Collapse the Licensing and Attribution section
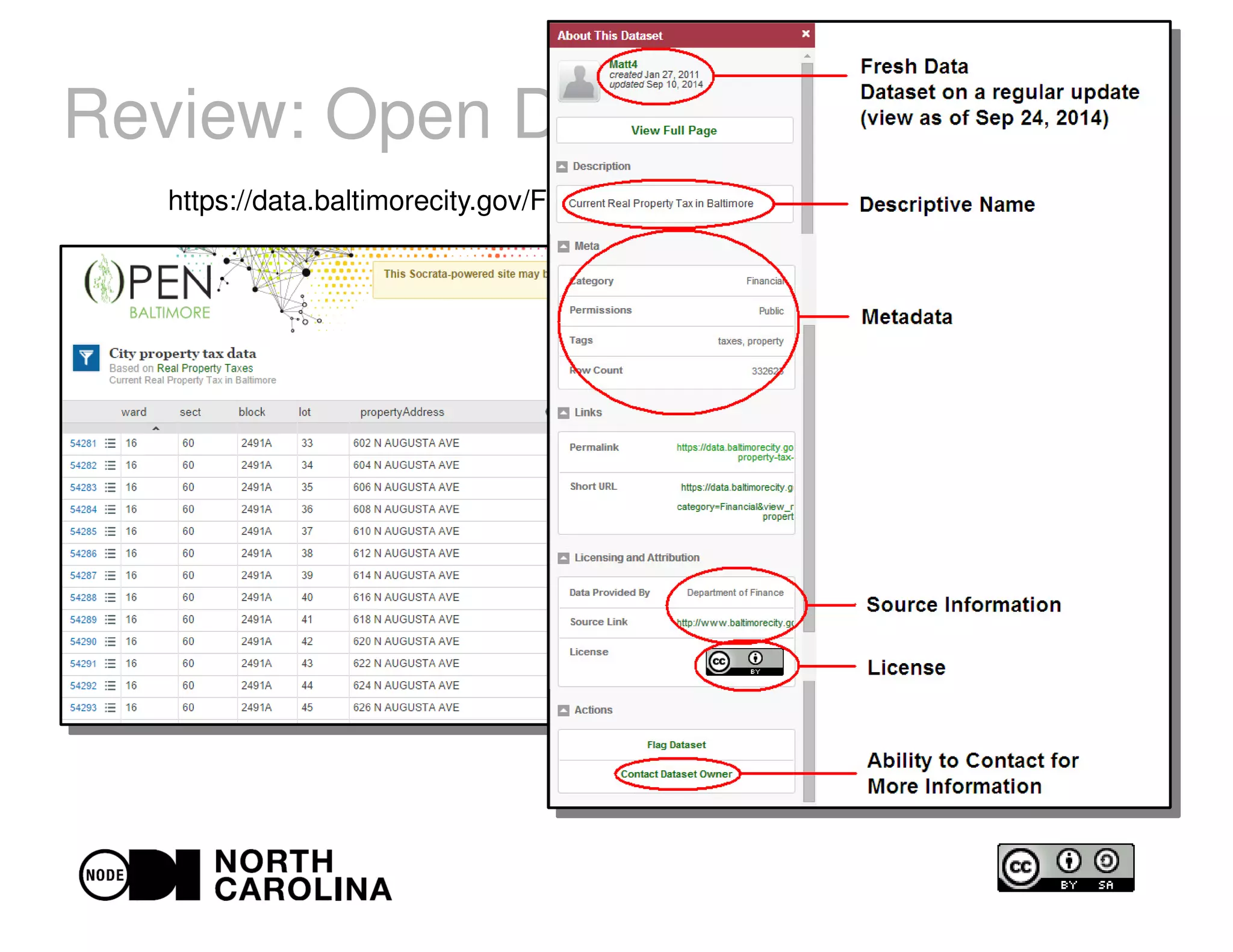 [564, 558]
